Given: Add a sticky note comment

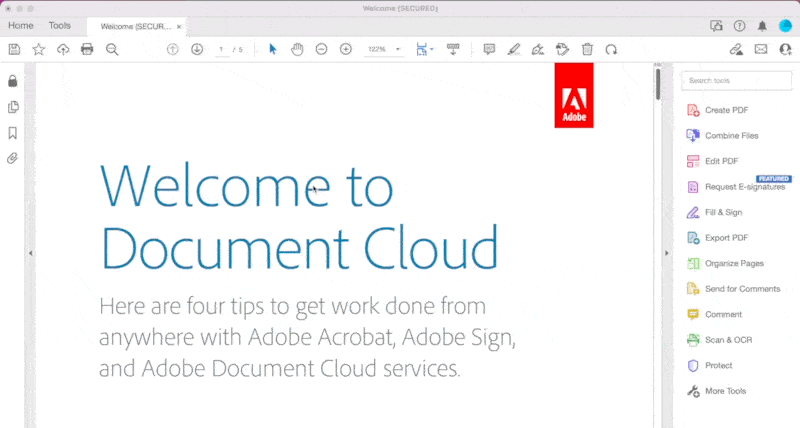Looking at the screenshot, I should click(489, 49).
